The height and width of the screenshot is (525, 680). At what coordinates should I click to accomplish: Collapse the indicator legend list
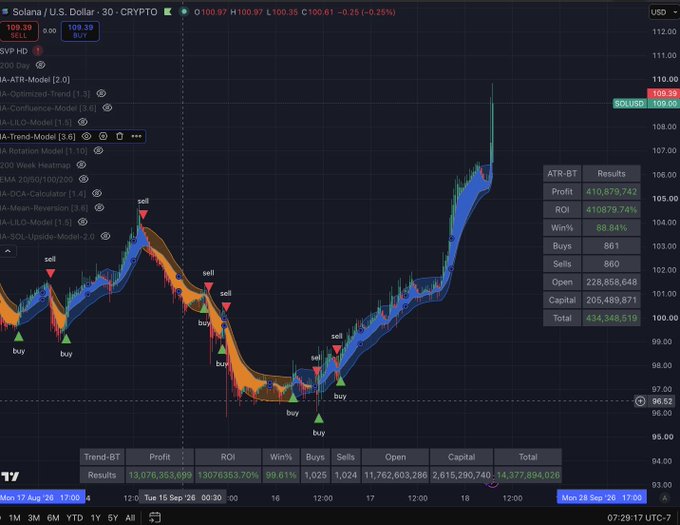[x=8, y=251]
